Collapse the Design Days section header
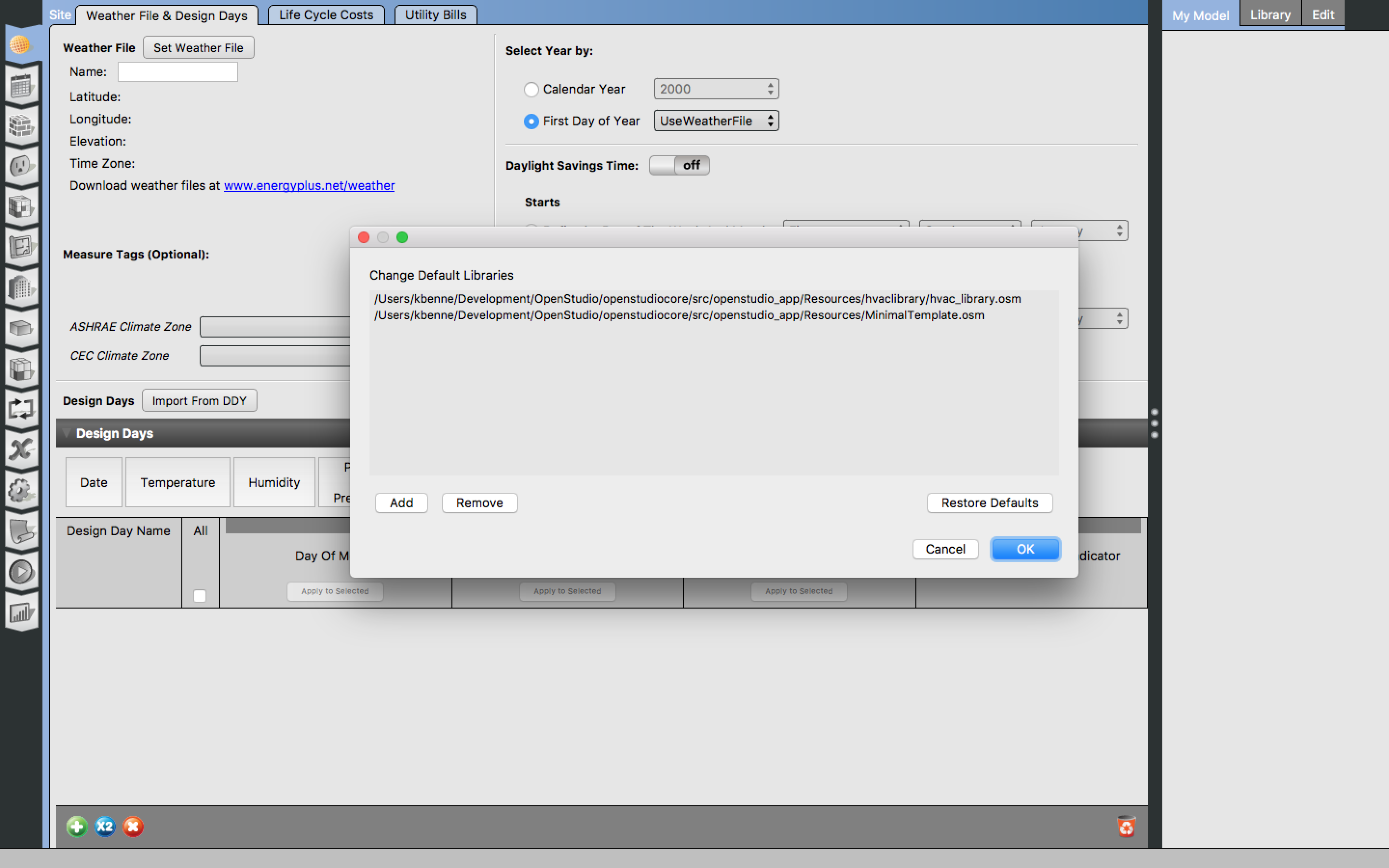 (67, 433)
